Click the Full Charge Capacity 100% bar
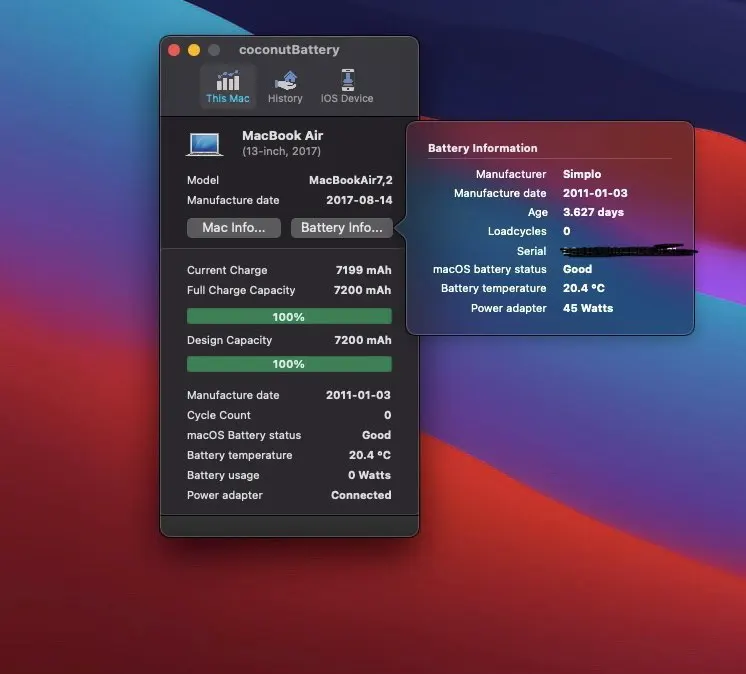Screen dimensions: 746x674 [289, 316]
